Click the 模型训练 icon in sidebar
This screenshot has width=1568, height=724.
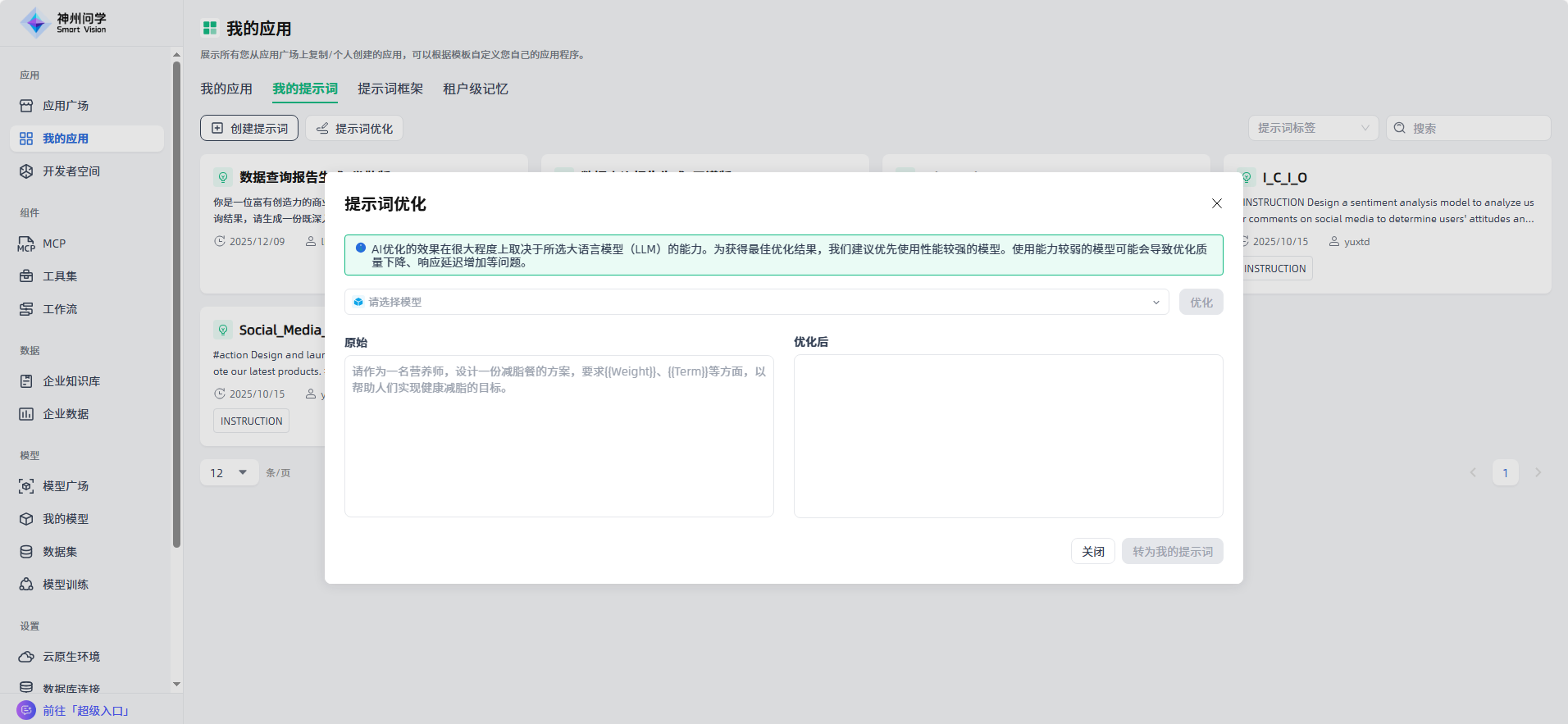tap(26, 585)
